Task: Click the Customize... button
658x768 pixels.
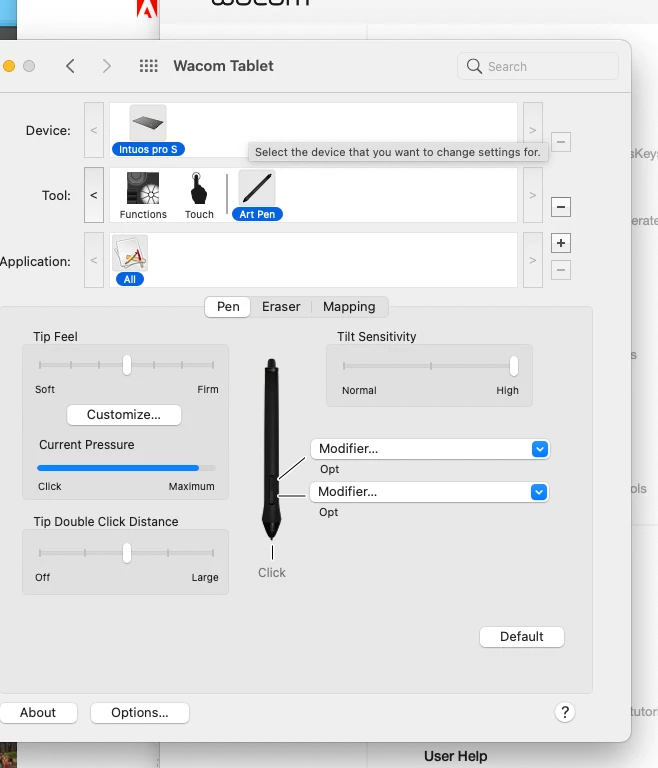Action: pyautogui.click(x=124, y=415)
